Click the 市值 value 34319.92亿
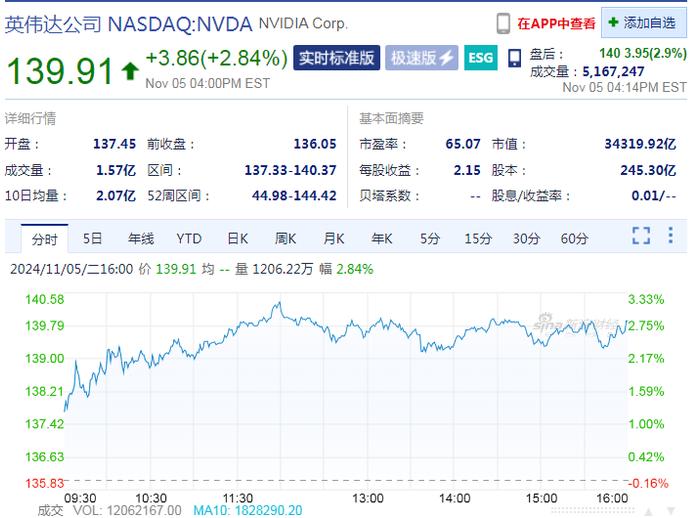The height and width of the screenshot is (518, 700). click(x=641, y=144)
